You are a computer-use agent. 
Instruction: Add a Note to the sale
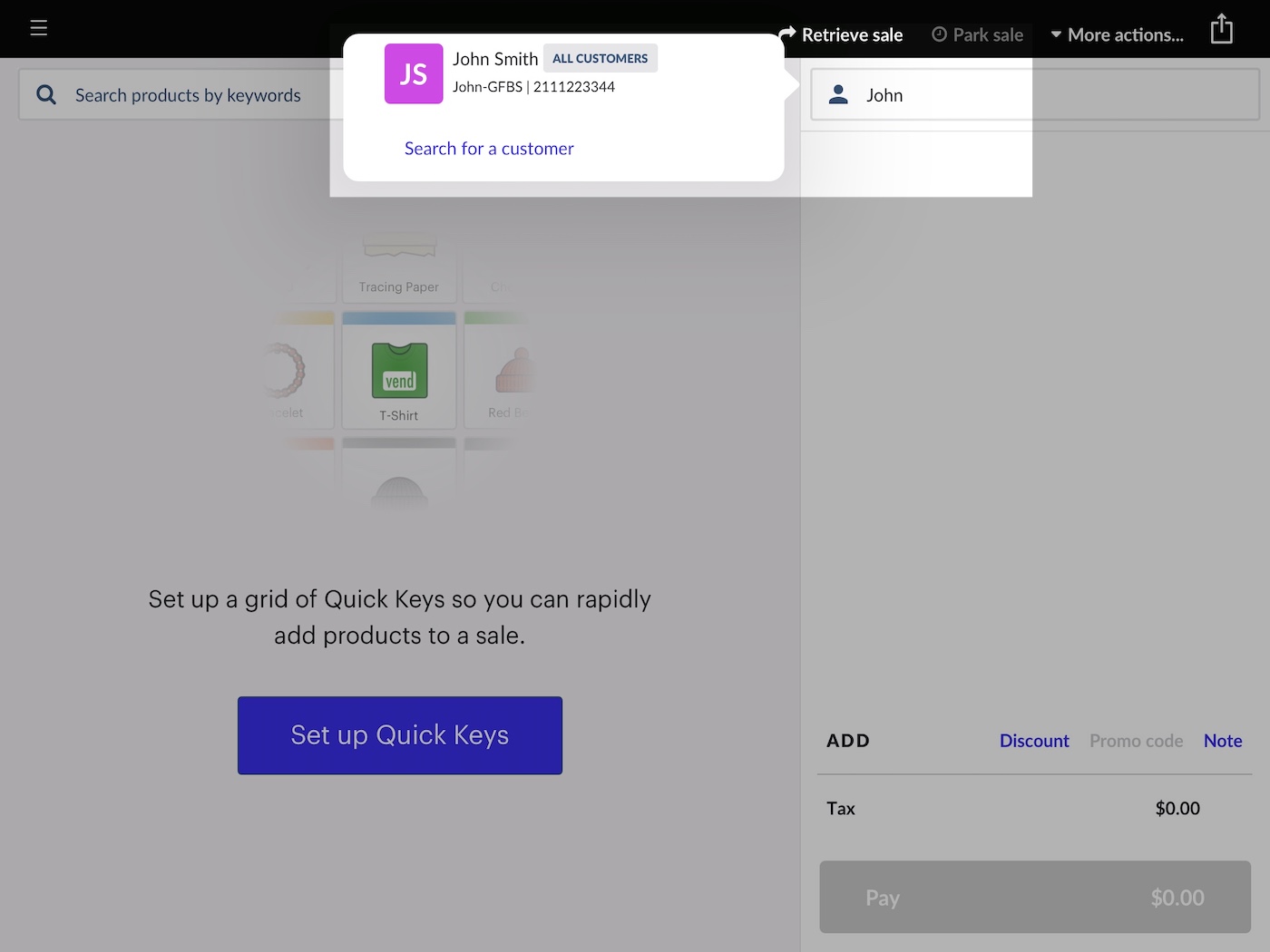tap(1222, 741)
